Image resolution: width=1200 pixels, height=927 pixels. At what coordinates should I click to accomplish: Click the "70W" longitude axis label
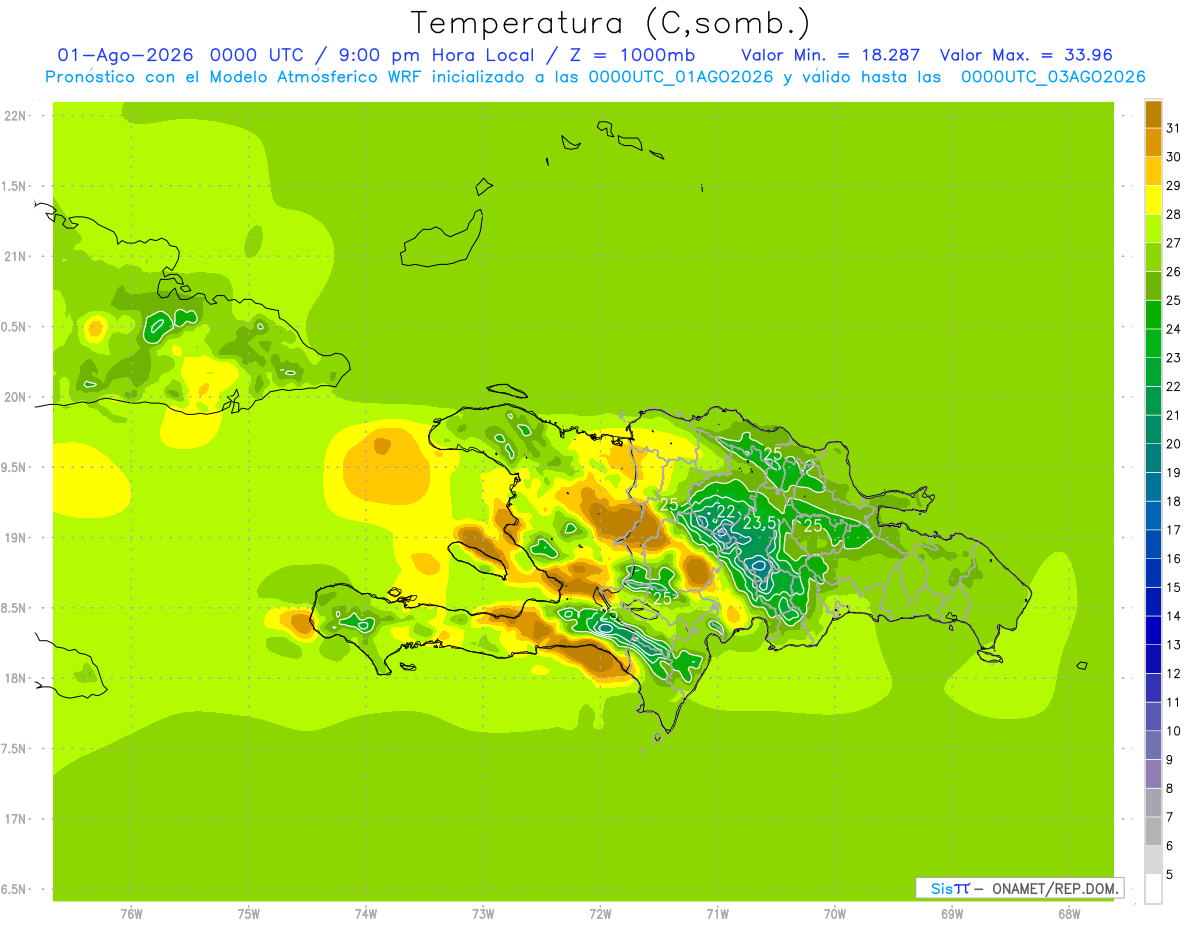(x=835, y=914)
